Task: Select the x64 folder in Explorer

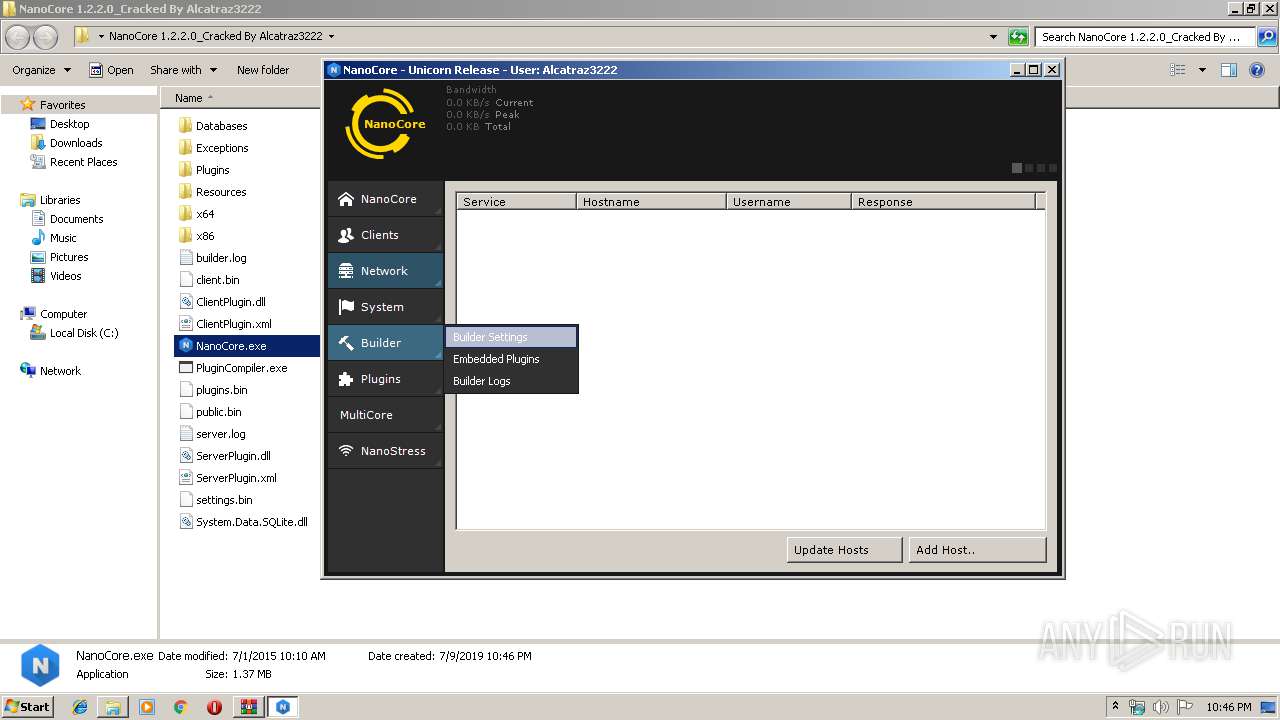Action: [x=196, y=214]
